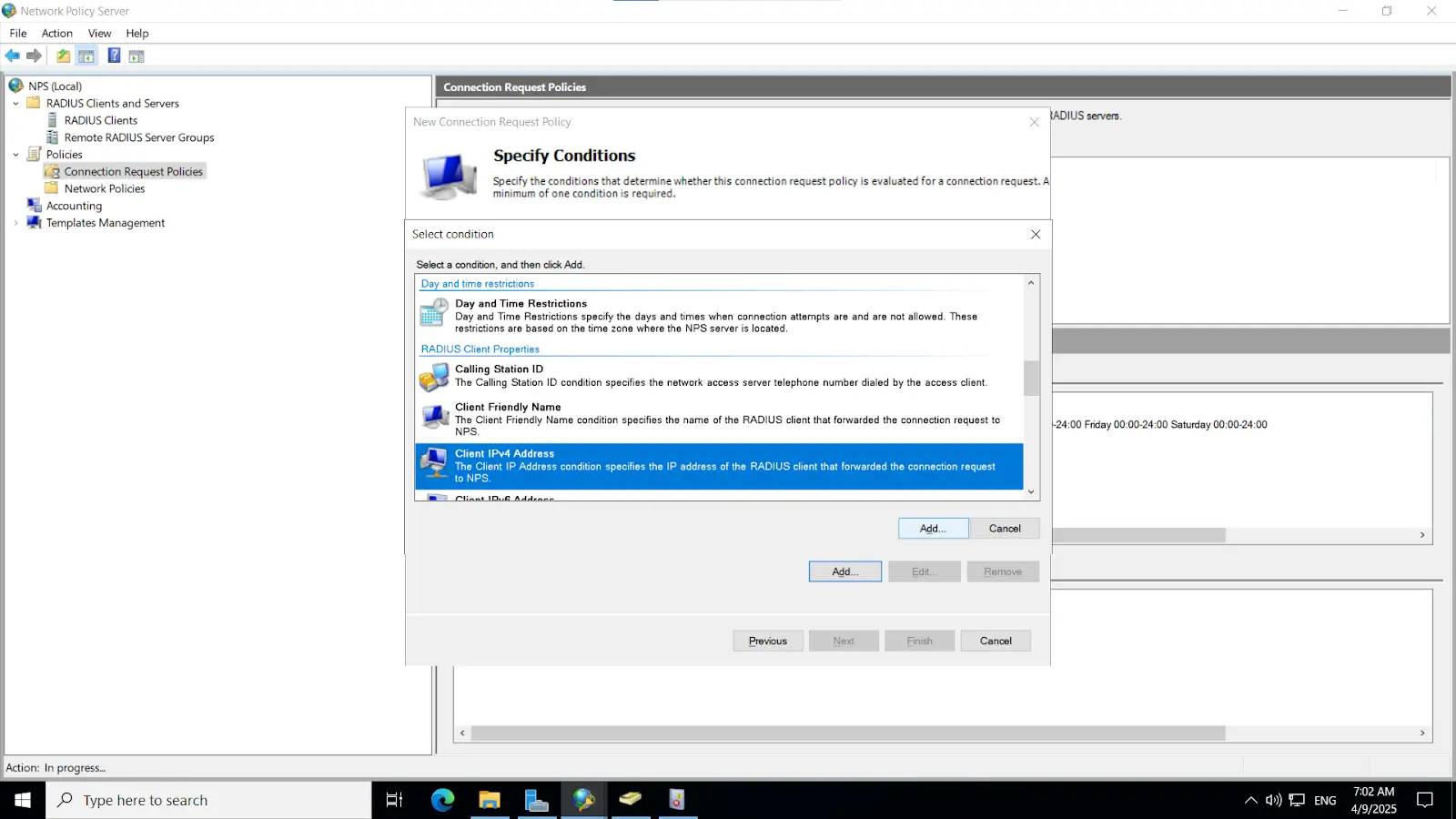Click the RADIUS Client Properties section link
This screenshot has height=819, width=1456.
coord(480,349)
